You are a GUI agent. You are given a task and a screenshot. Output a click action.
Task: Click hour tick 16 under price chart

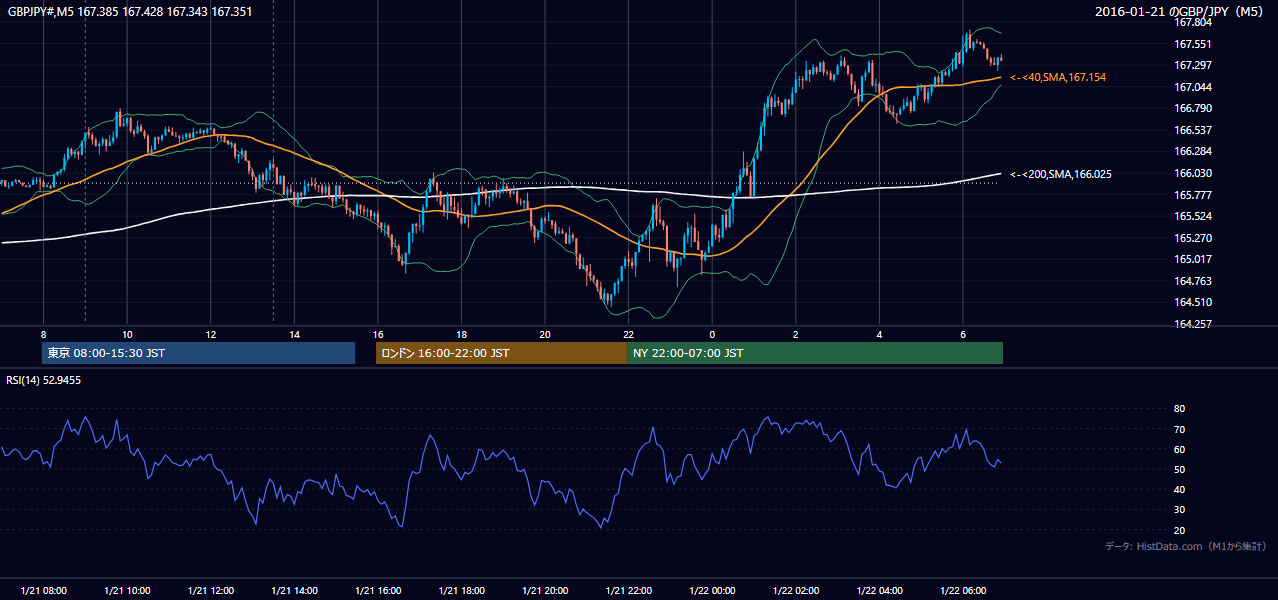pyautogui.click(x=378, y=334)
